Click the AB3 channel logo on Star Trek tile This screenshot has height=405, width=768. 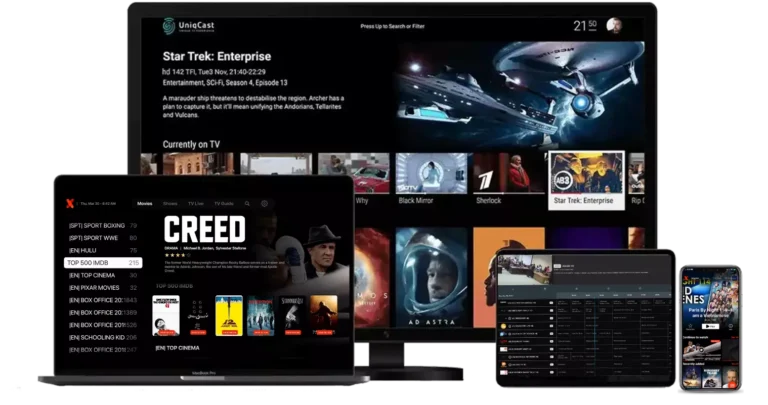pos(563,181)
